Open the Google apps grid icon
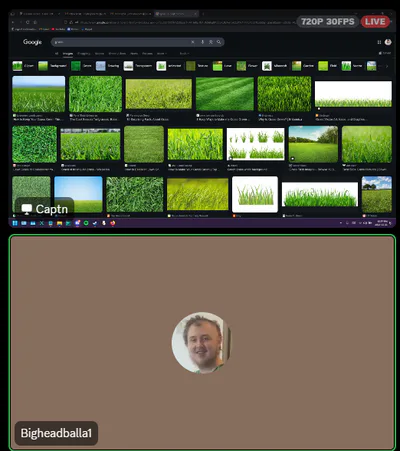 point(379,42)
